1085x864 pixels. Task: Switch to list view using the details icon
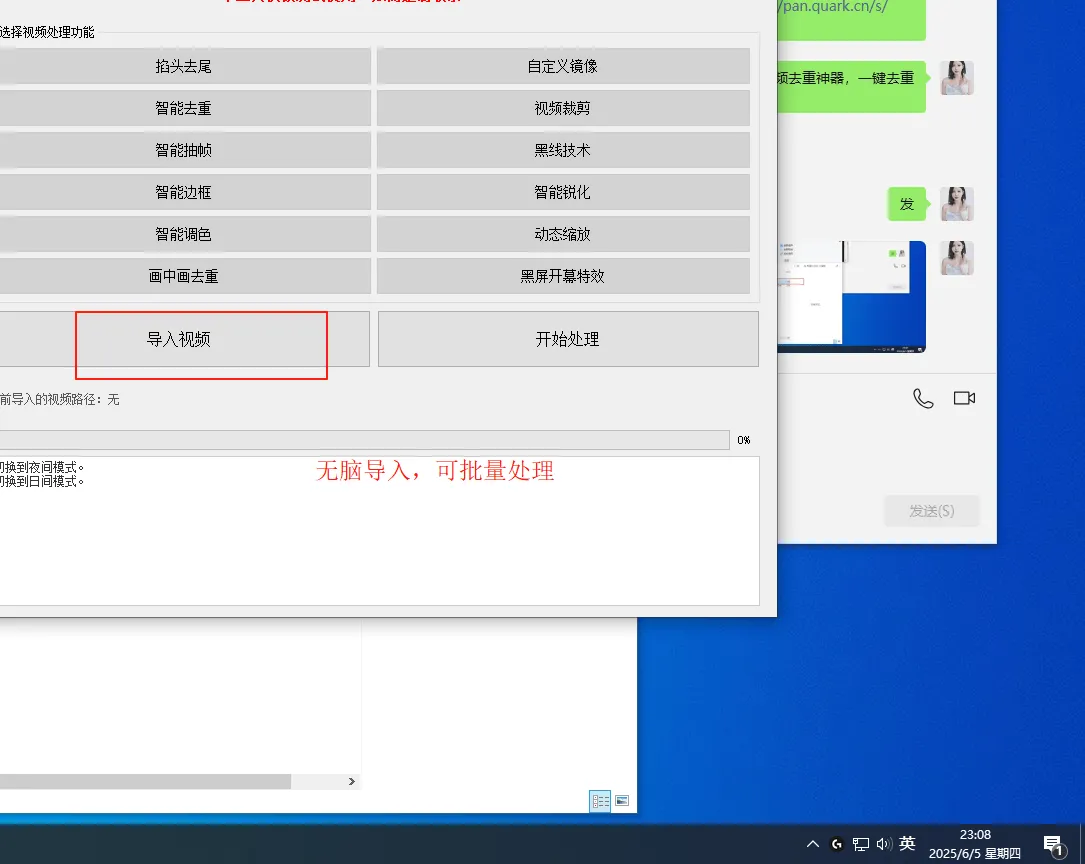600,801
